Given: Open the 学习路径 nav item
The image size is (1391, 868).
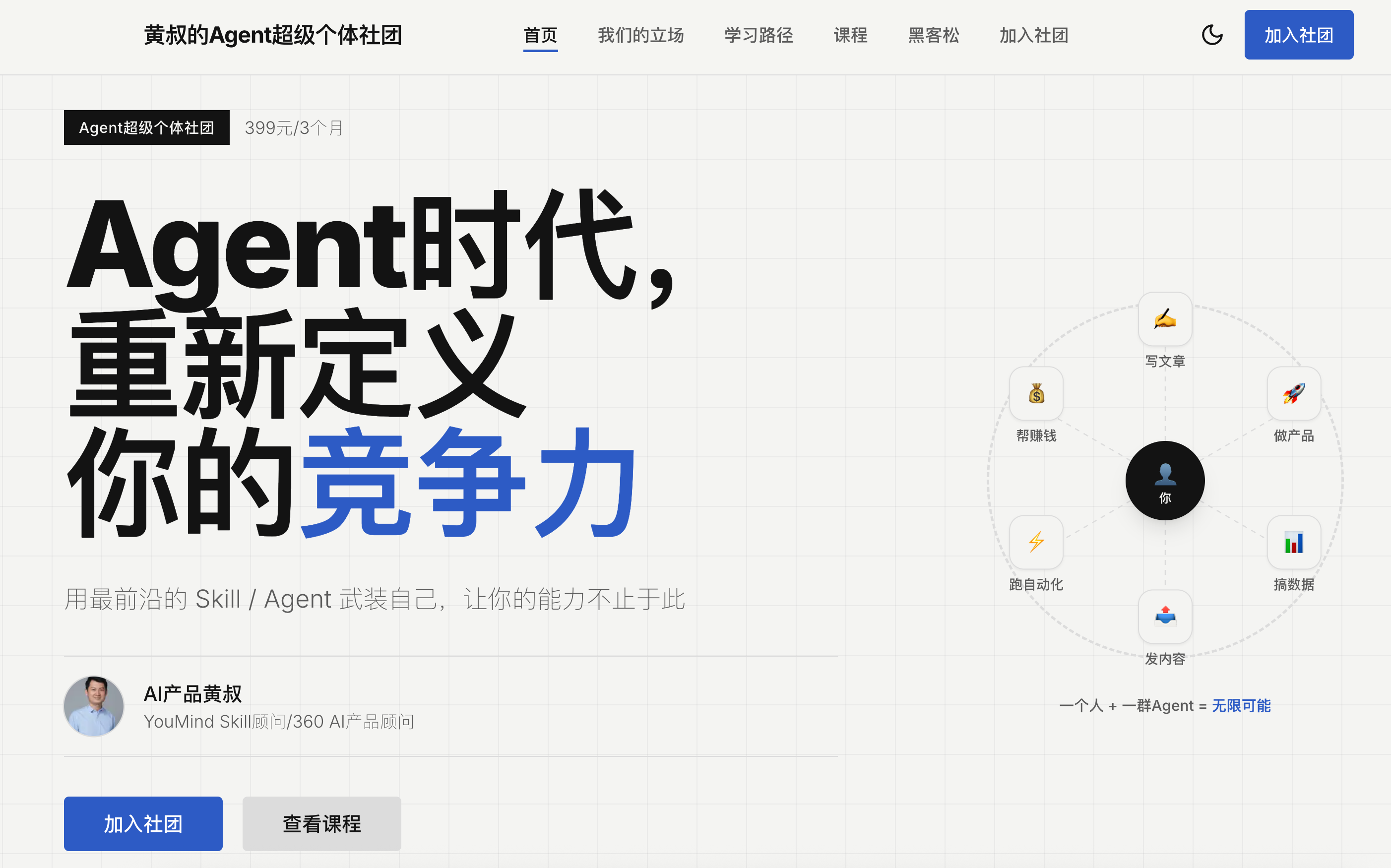Looking at the screenshot, I should [x=759, y=36].
